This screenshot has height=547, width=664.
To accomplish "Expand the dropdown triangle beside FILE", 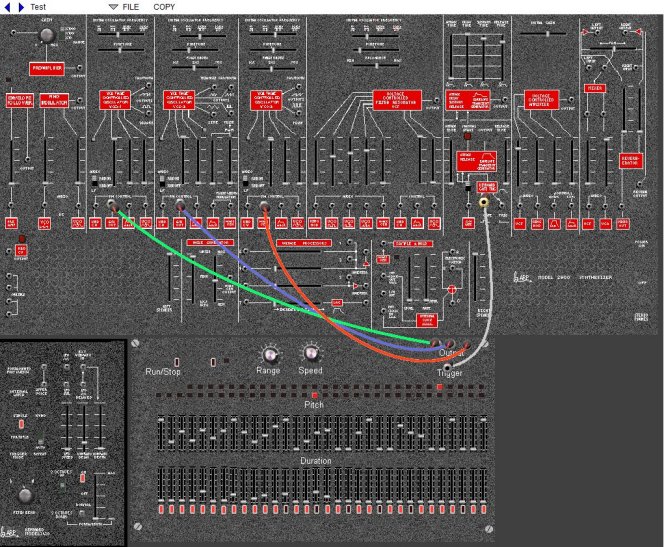I will coord(113,7).
